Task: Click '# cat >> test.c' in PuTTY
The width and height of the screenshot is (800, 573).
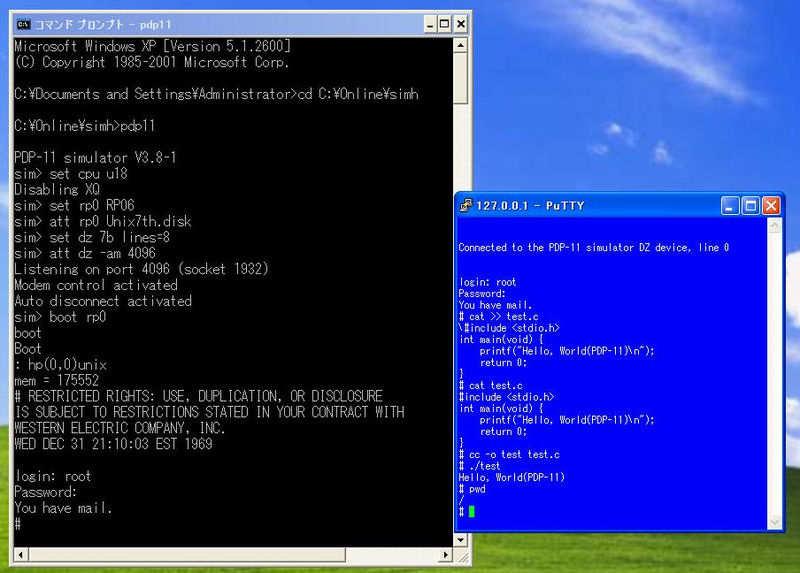Action: (498, 317)
